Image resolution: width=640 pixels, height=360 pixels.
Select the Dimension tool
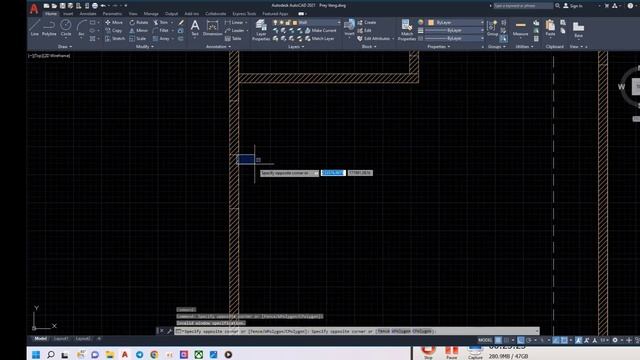[213, 28]
